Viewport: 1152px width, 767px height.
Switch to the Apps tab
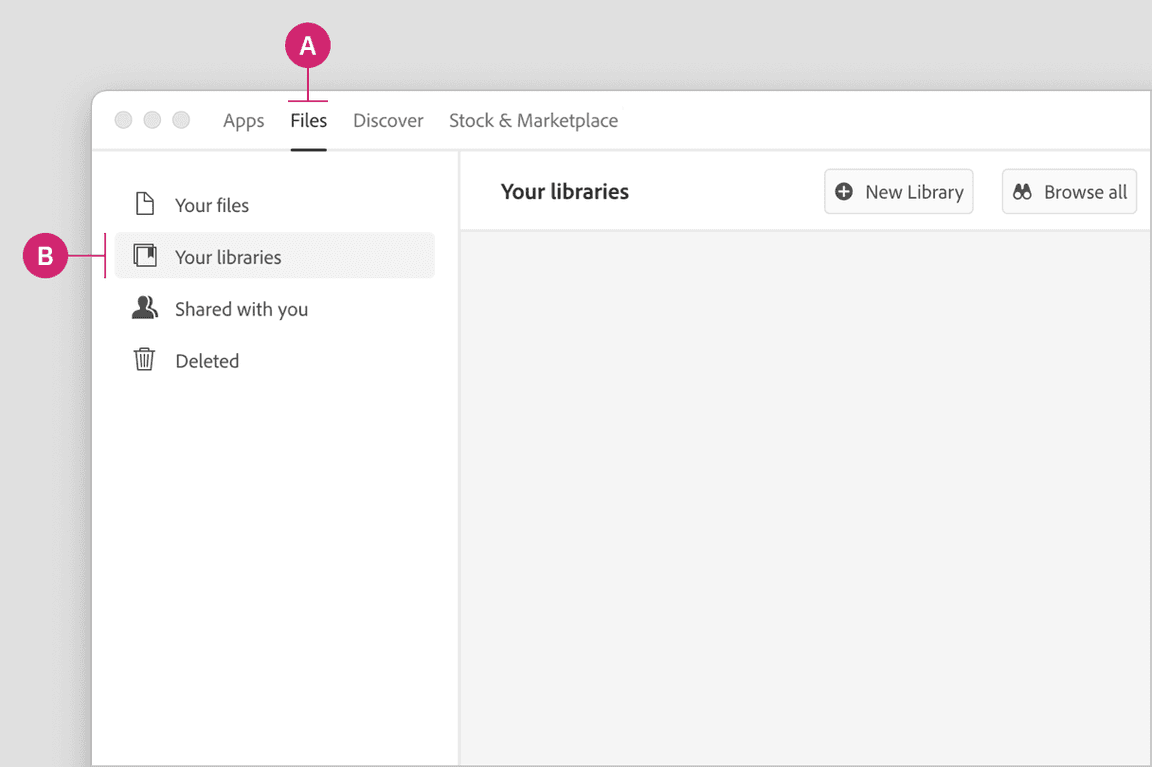point(243,121)
